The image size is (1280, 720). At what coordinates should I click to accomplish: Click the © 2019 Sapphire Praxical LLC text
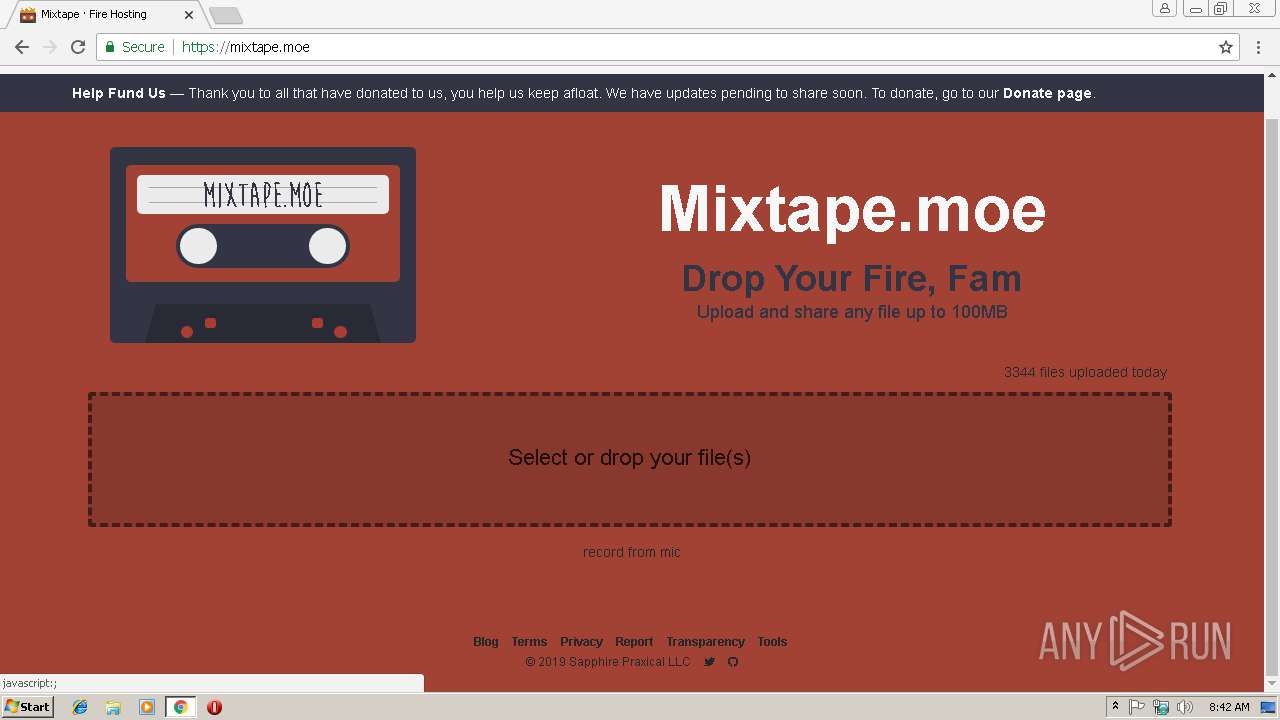pyautogui.click(x=608, y=662)
